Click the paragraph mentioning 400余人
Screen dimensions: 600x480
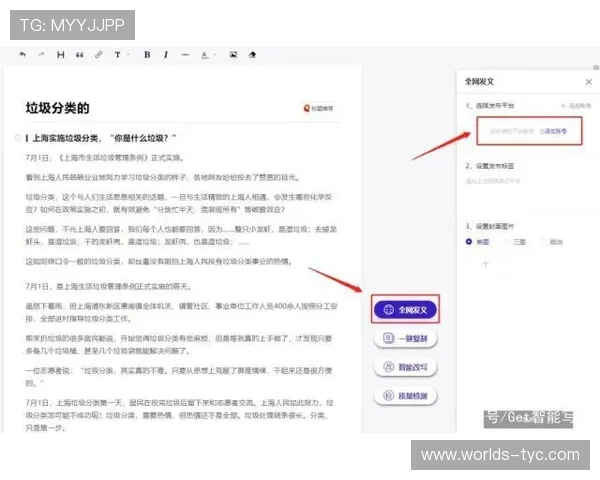(x=181, y=312)
